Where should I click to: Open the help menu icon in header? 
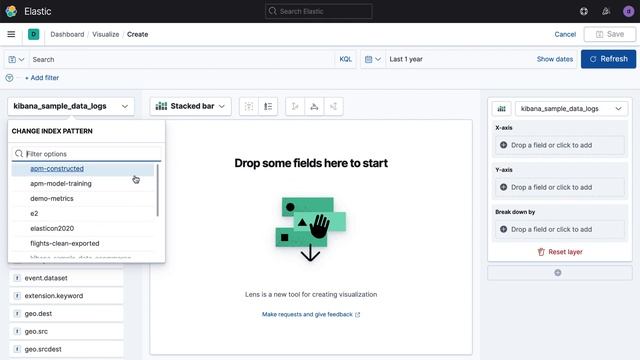pos(584,11)
